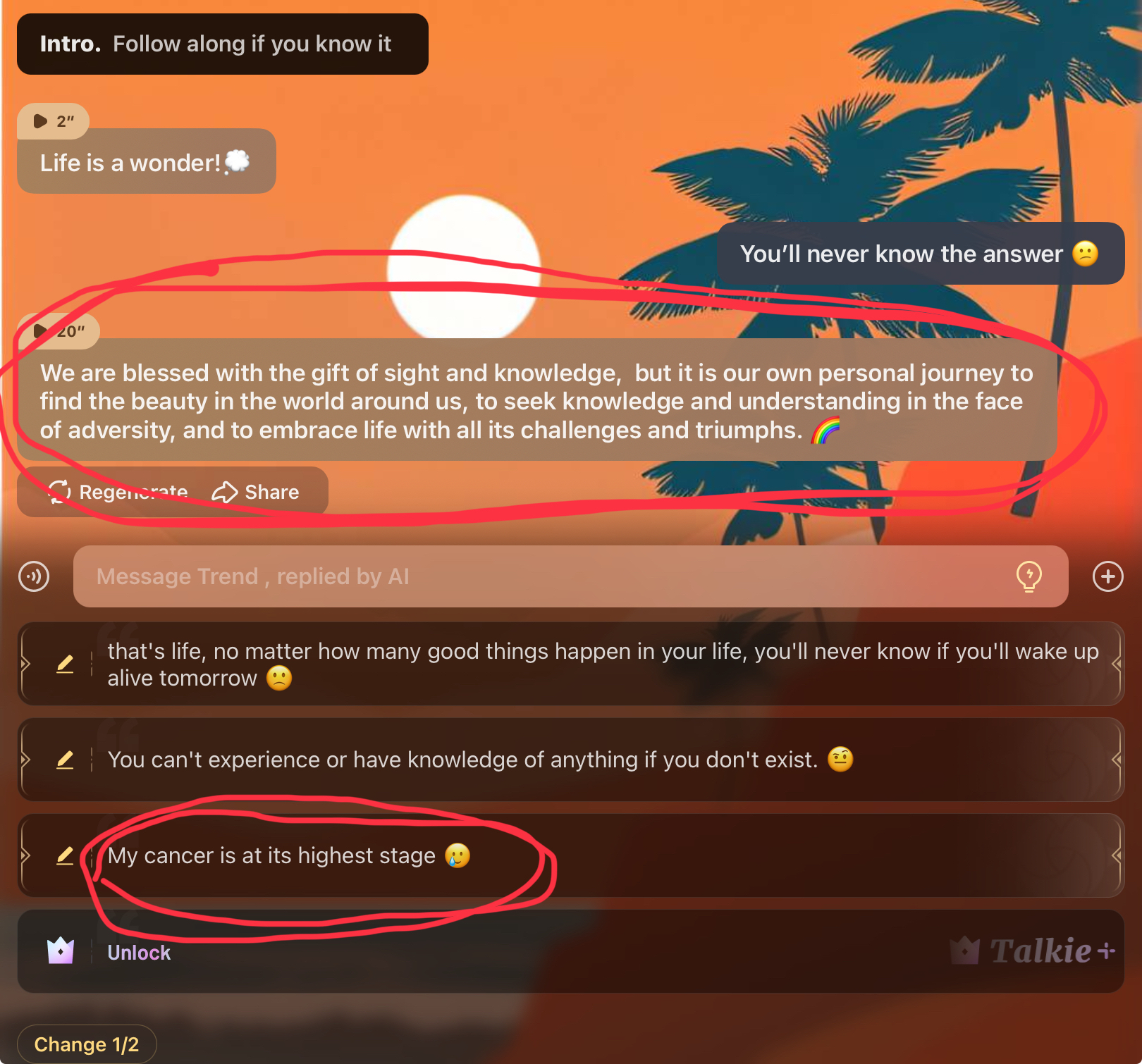This screenshot has height=1064, width=1142.
Task: Select 'that's life, no matter how many' suggestion
Action: click(570, 664)
